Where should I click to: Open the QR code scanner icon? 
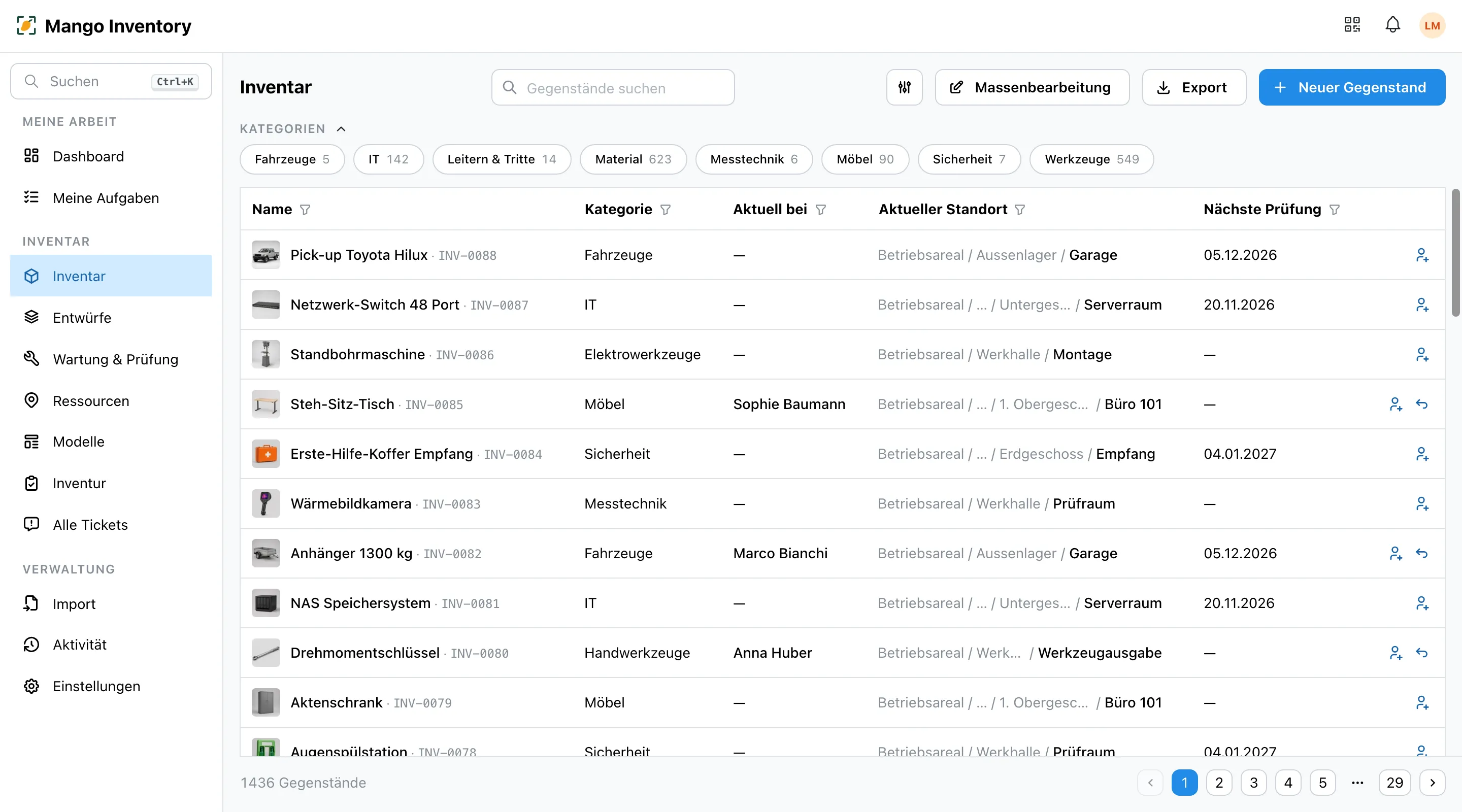pos(1352,25)
